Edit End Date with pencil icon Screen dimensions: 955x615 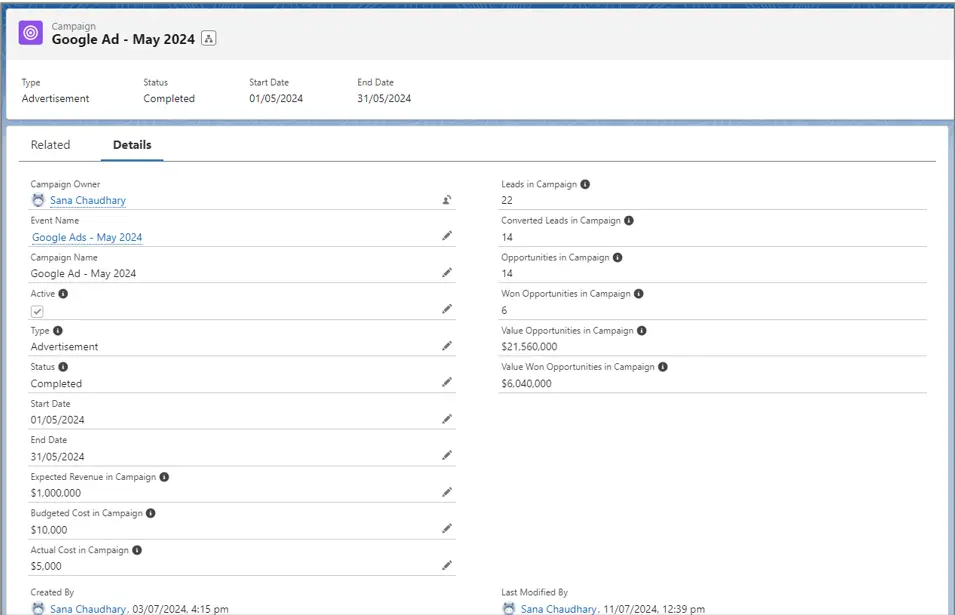pyautogui.click(x=447, y=455)
